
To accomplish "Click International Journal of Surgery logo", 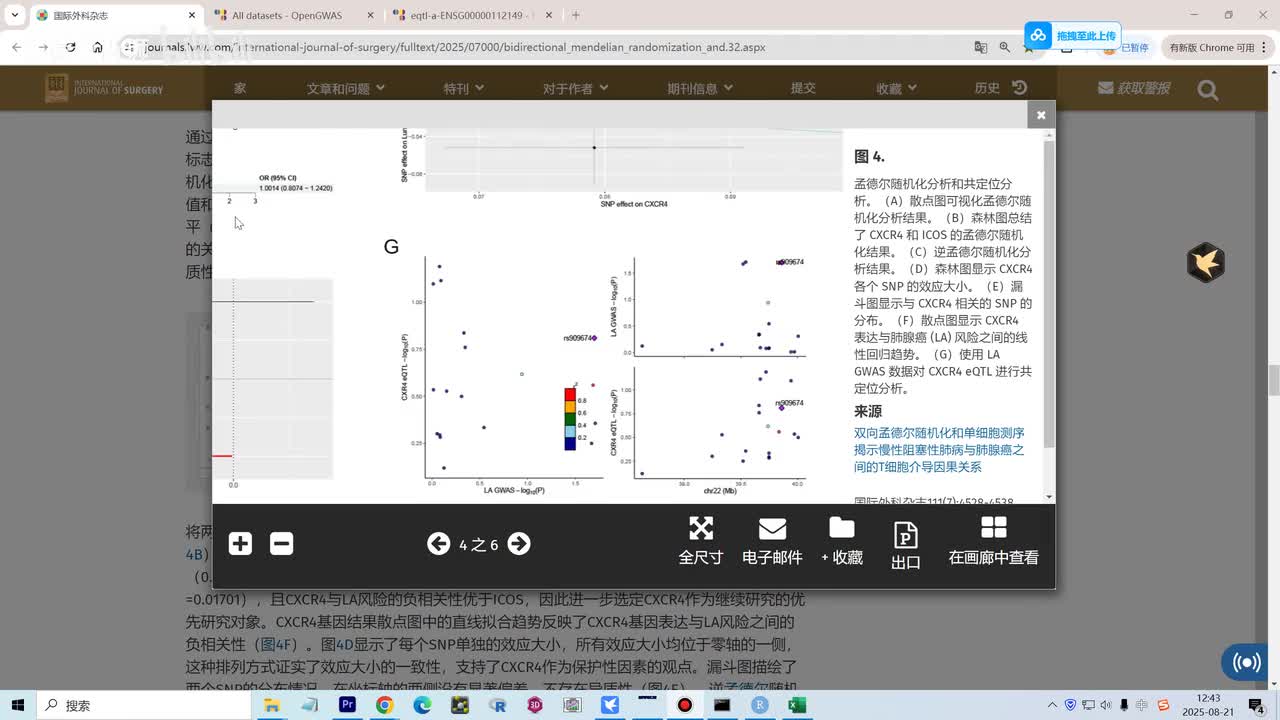I will point(104,89).
